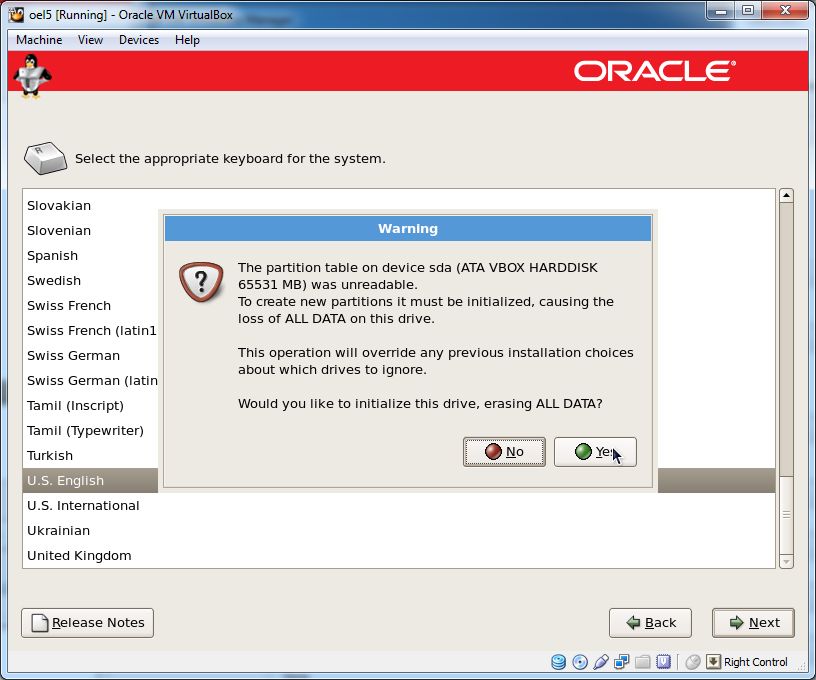Click the keyboard list scrollbar thumb
This screenshot has height=680, width=816.
coord(786,515)
